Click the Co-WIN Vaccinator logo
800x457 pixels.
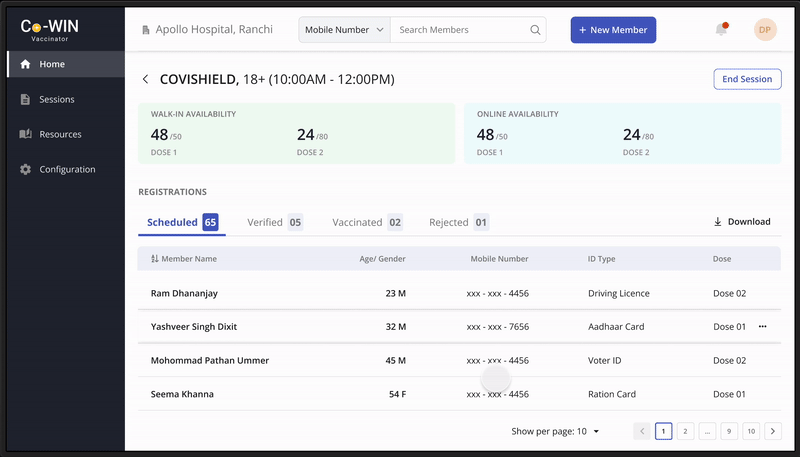(x=49, y=30)
